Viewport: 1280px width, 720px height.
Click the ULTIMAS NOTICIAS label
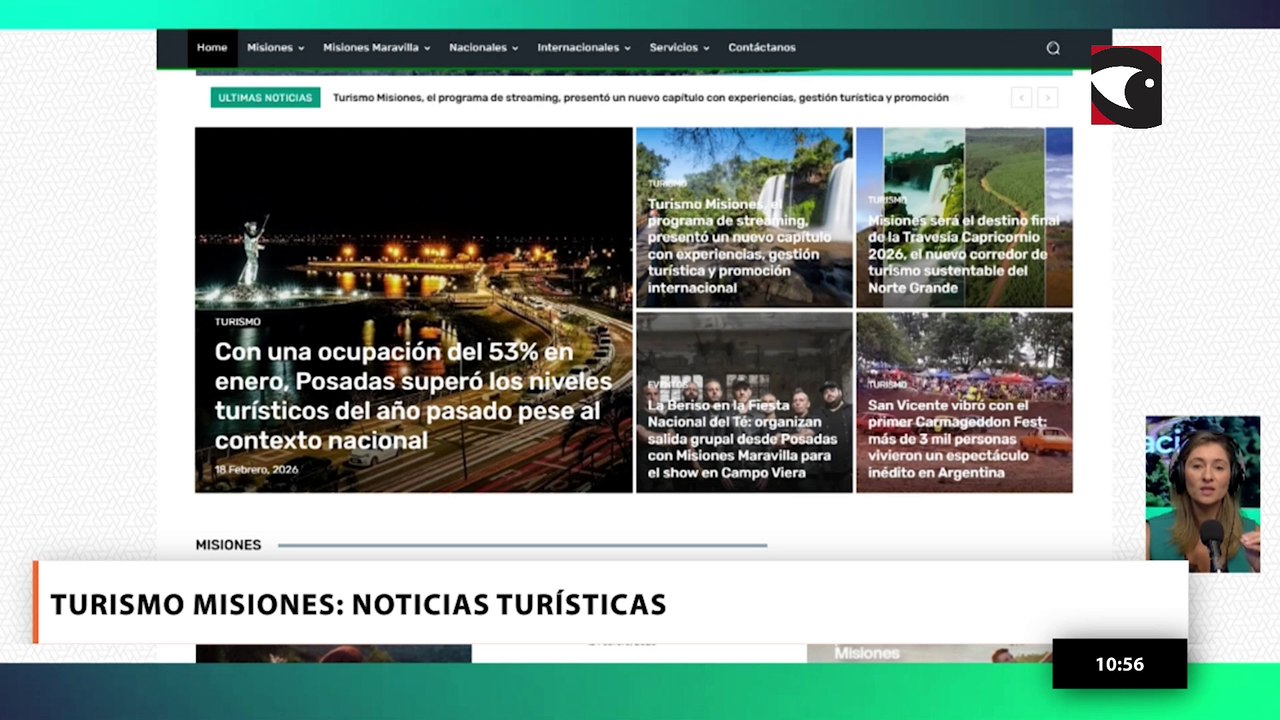point(265,98)
